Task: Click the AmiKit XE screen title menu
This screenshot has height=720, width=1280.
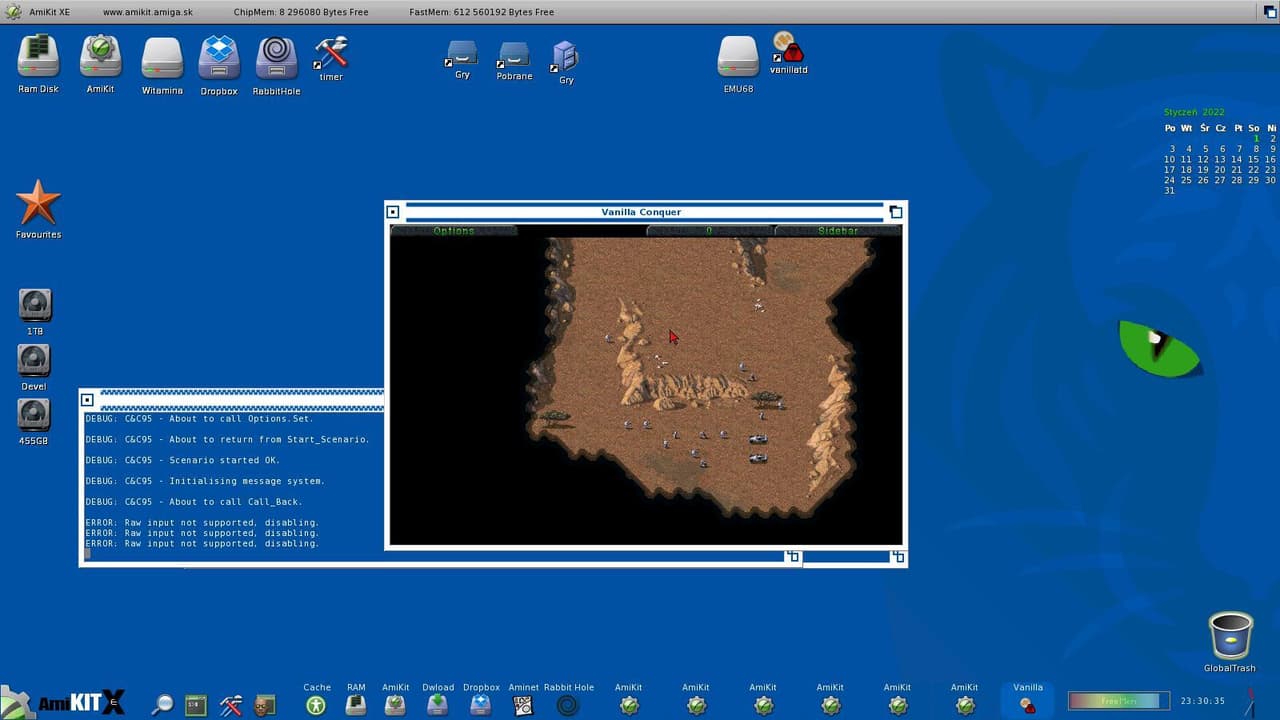Action: (x=49, y=11)
